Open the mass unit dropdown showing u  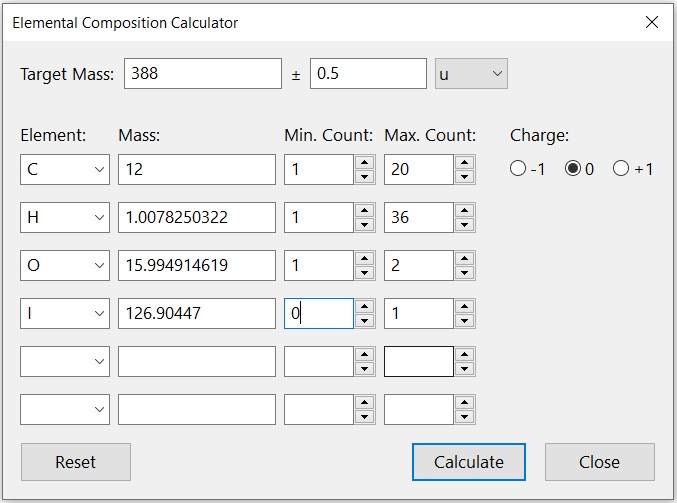pos(471,74)
